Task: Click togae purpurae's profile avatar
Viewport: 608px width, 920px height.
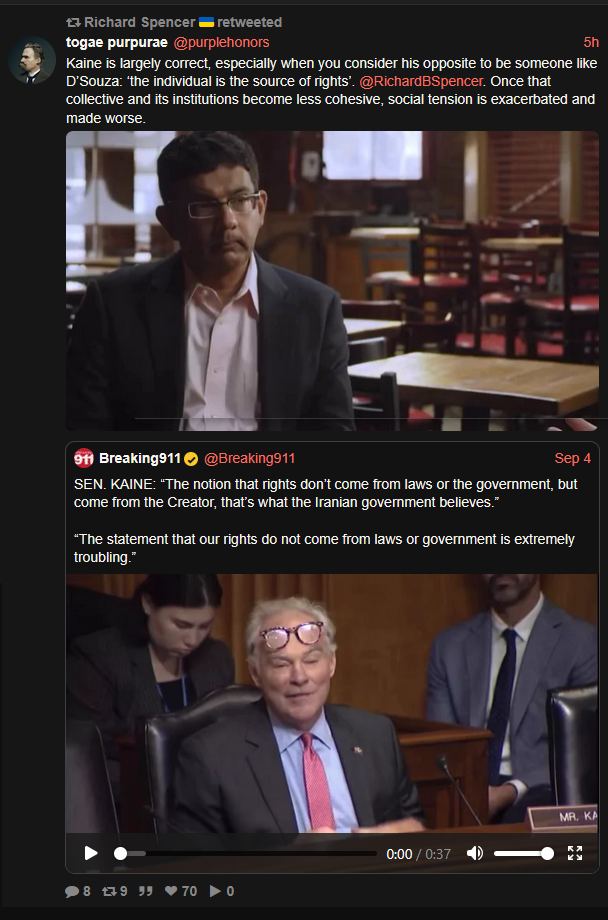Action: coord(32,60)
